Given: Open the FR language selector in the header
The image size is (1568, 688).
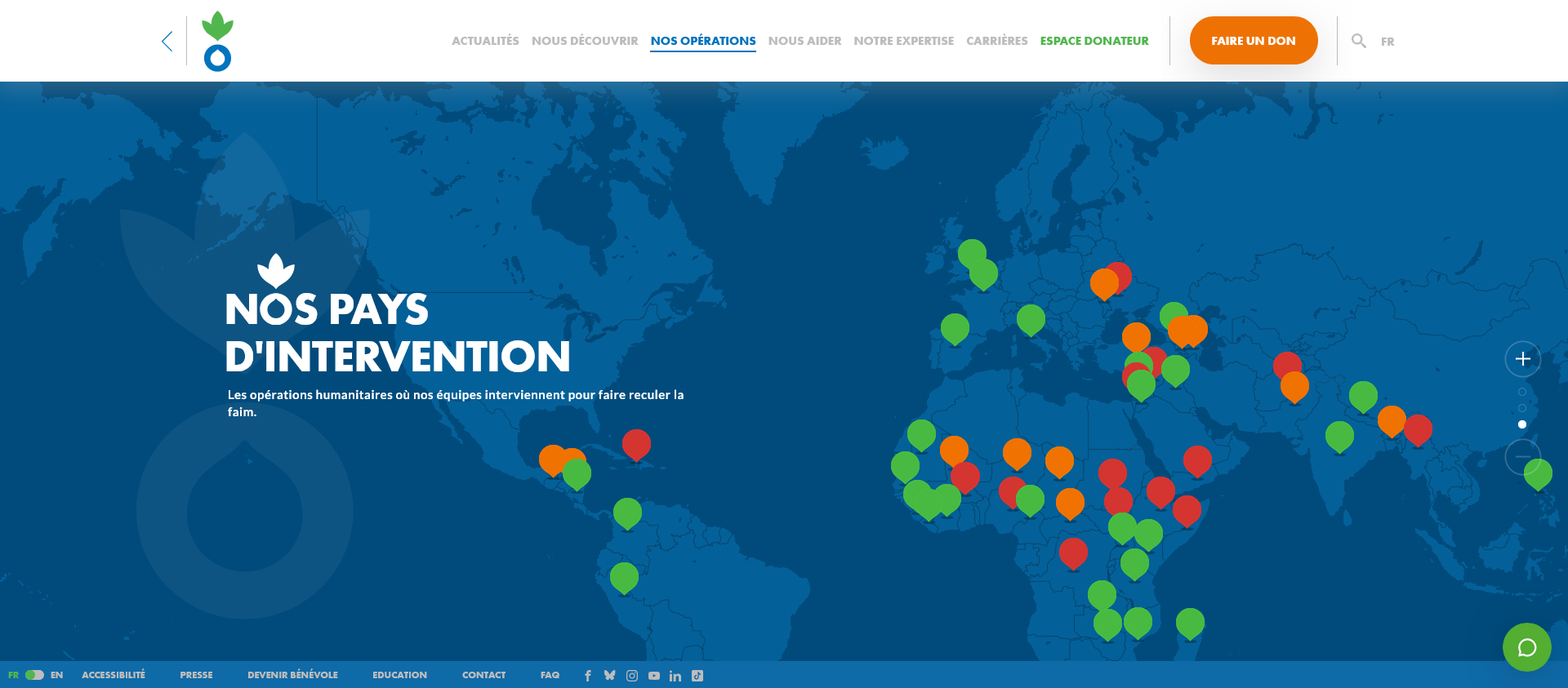Looking at the screenshot, I should pyautogui.click(x=1388, y=42).
